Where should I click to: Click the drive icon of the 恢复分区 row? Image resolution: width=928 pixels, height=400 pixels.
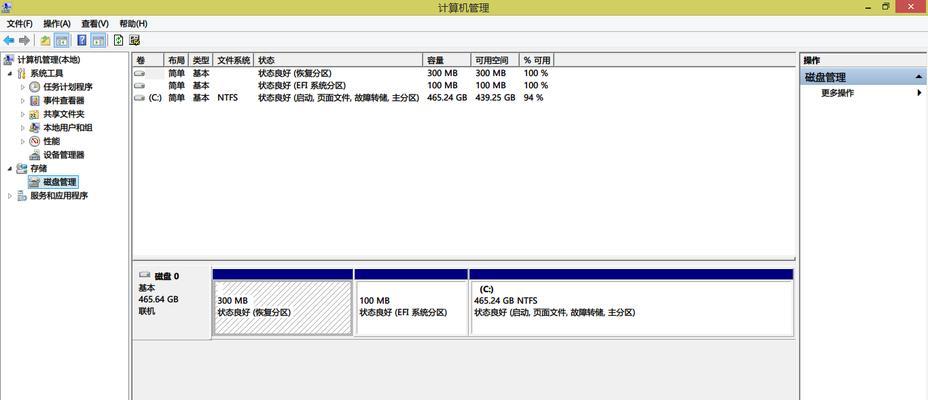point(140,73)
